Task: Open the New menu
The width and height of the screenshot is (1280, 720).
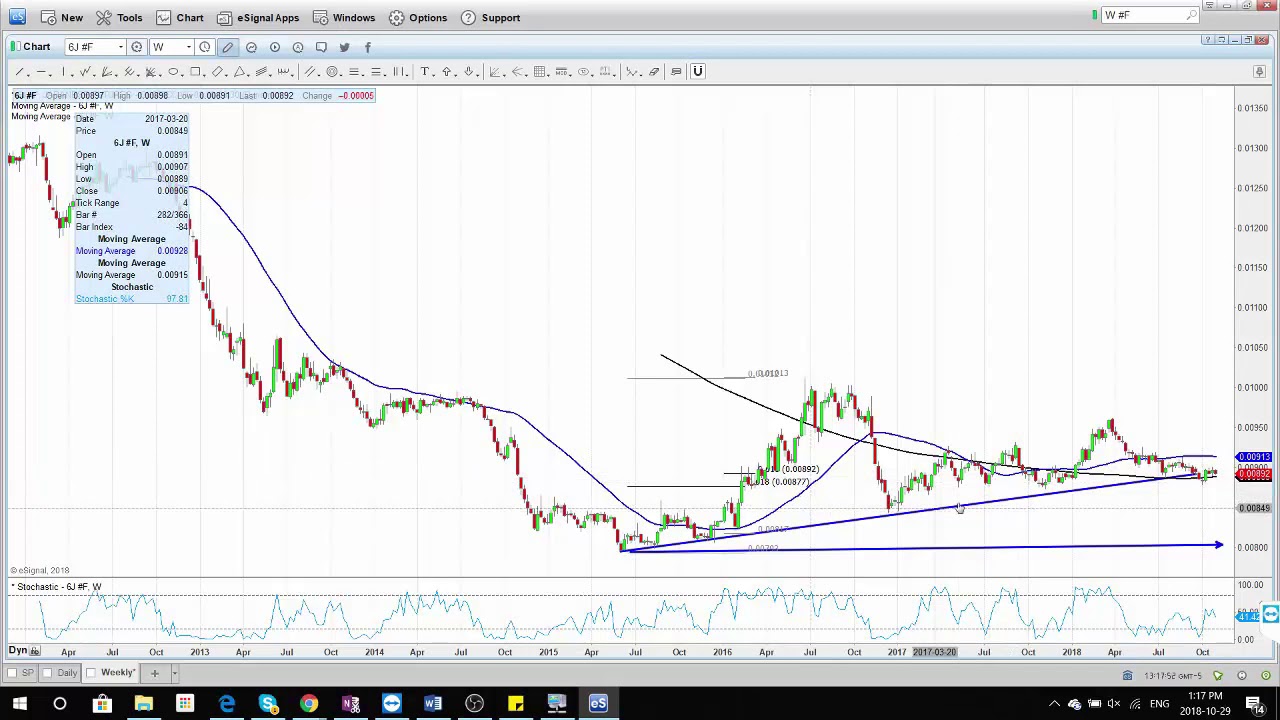Action: click(x=62, y=17)
